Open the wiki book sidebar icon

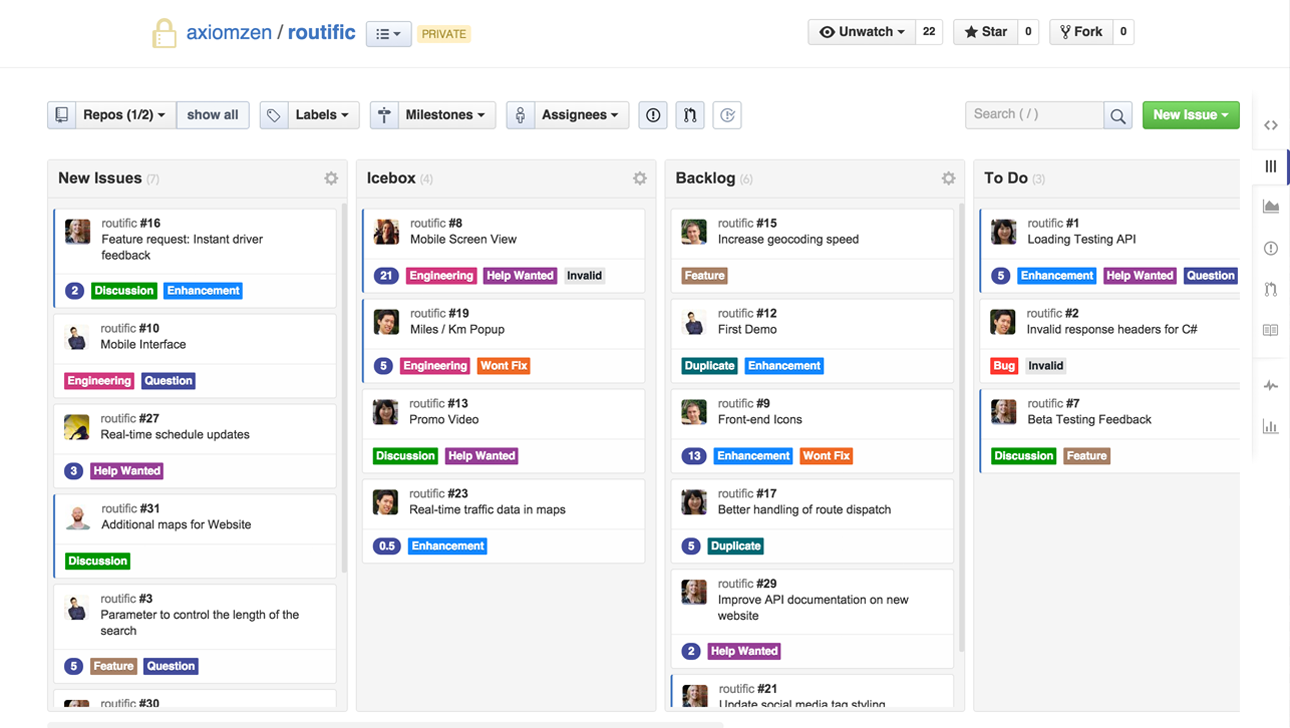(1271, 330)
